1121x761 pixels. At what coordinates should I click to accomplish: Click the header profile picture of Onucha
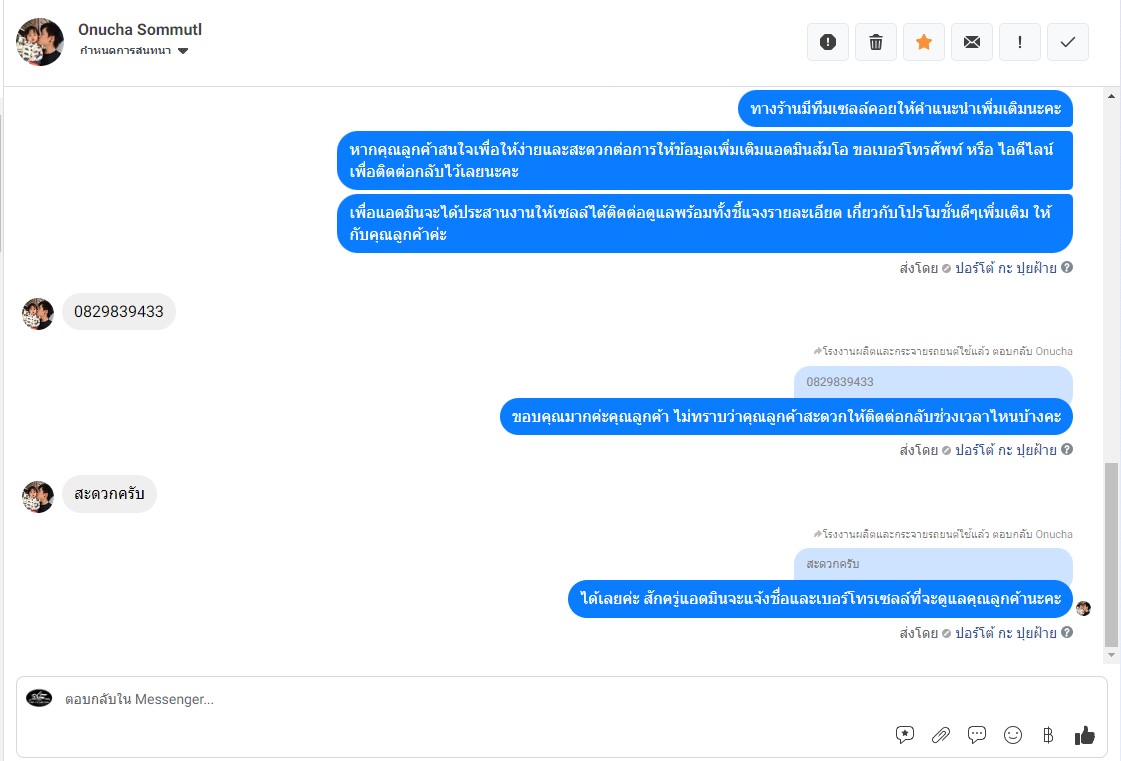[x=40, y=42]
